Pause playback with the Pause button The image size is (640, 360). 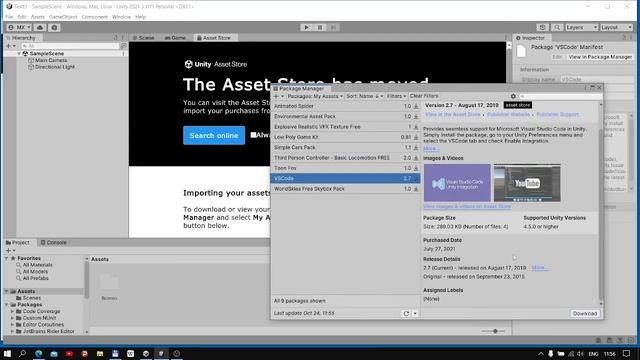(320, 27)
